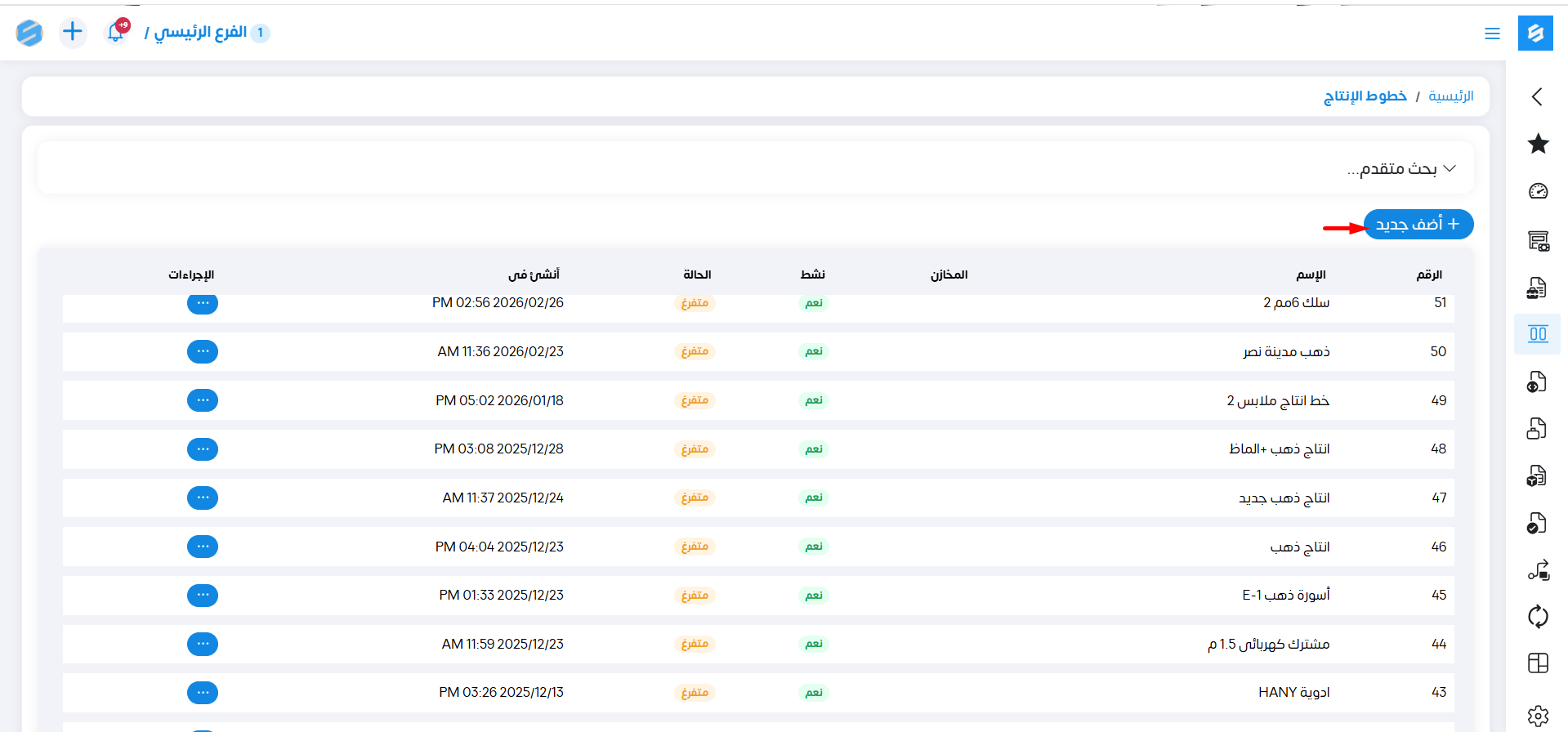
Task: Go to the الرئيسية breadcrumb link
Action: 1450,96
